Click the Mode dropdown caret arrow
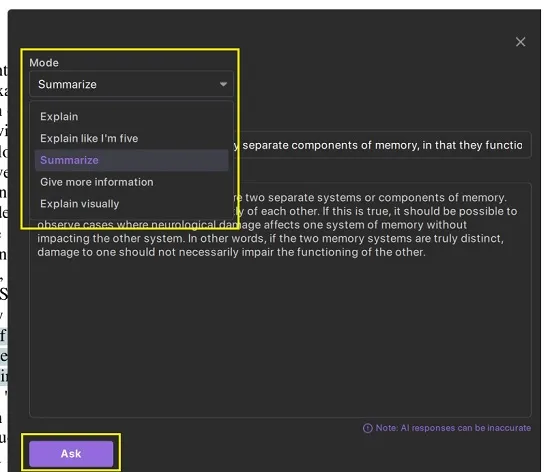 pyautogui.click(x=223, y=84)
